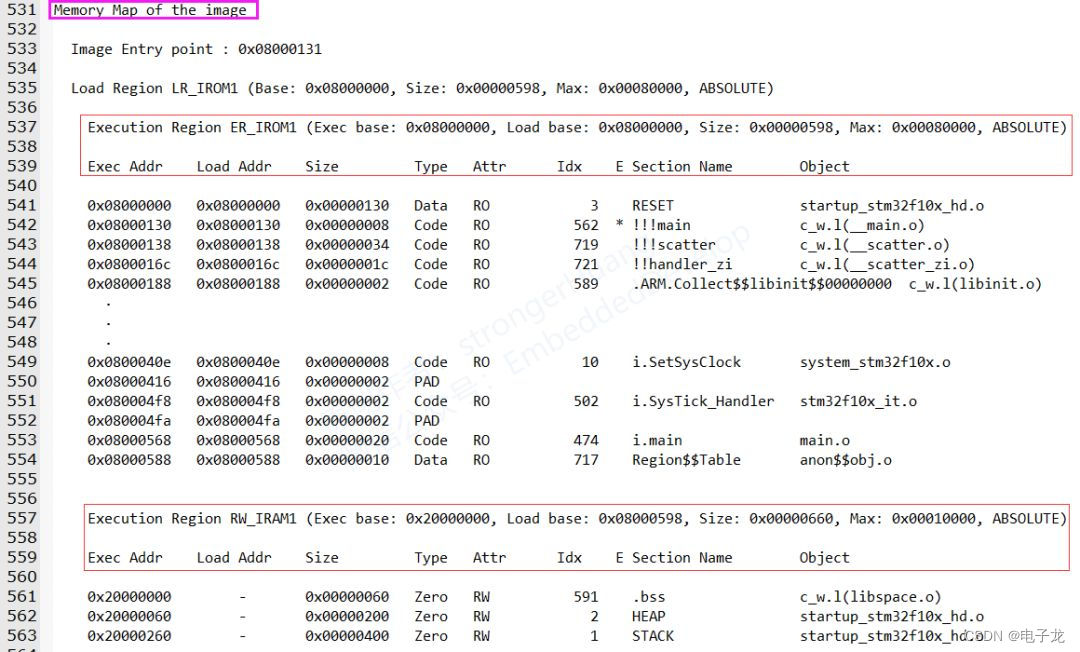Click line number 557 in the gutter
The image size is (1080, 652).
pos(22,518)
